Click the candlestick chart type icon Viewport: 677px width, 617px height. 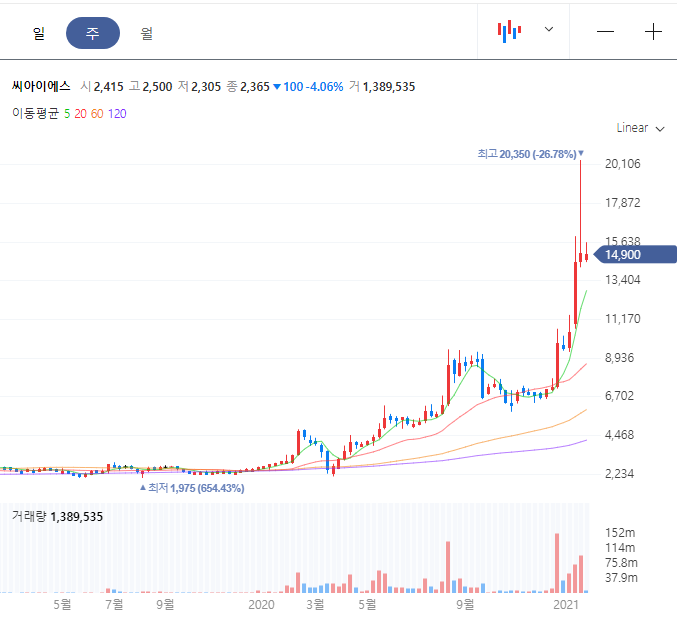pos(509,32)
